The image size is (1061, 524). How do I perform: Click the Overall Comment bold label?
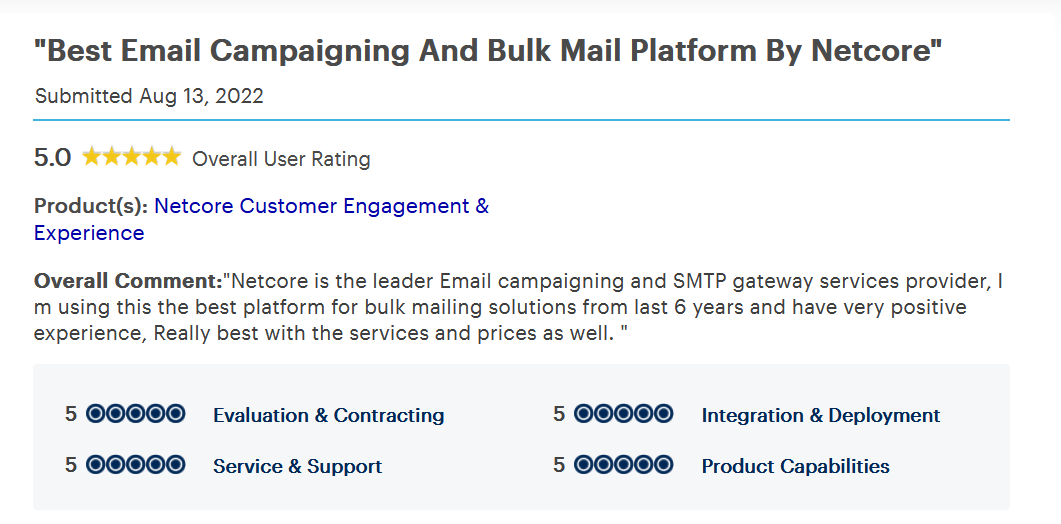click(128, 281)
